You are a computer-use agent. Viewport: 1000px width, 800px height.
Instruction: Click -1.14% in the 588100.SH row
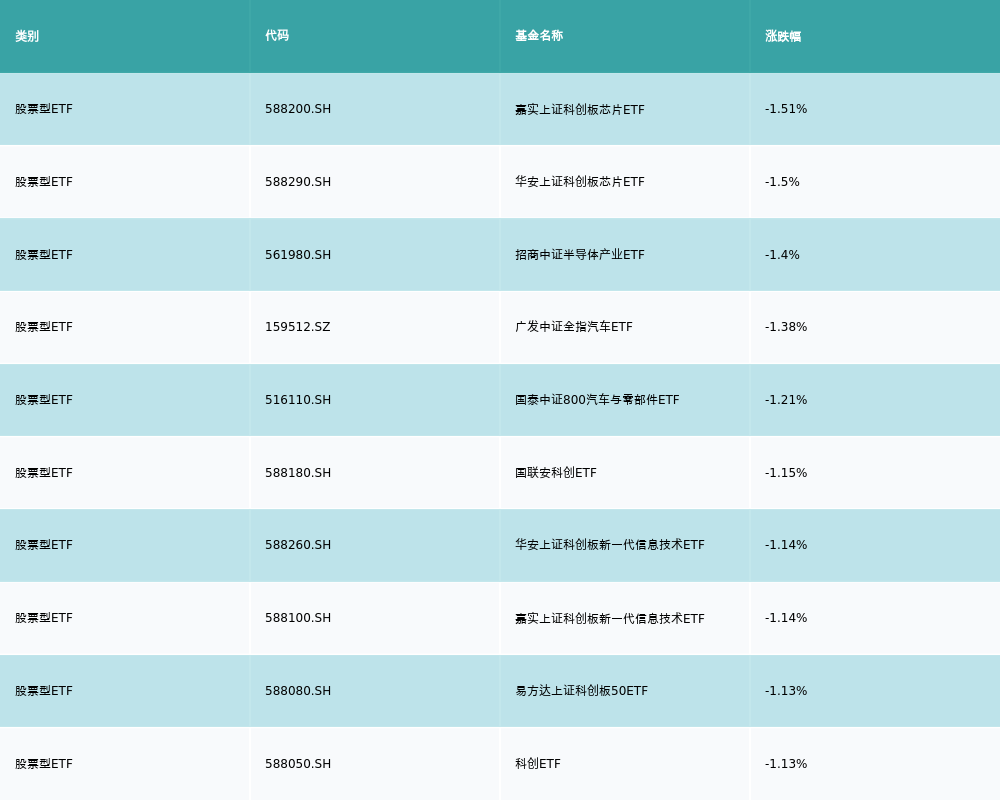[x=786, y=618]
